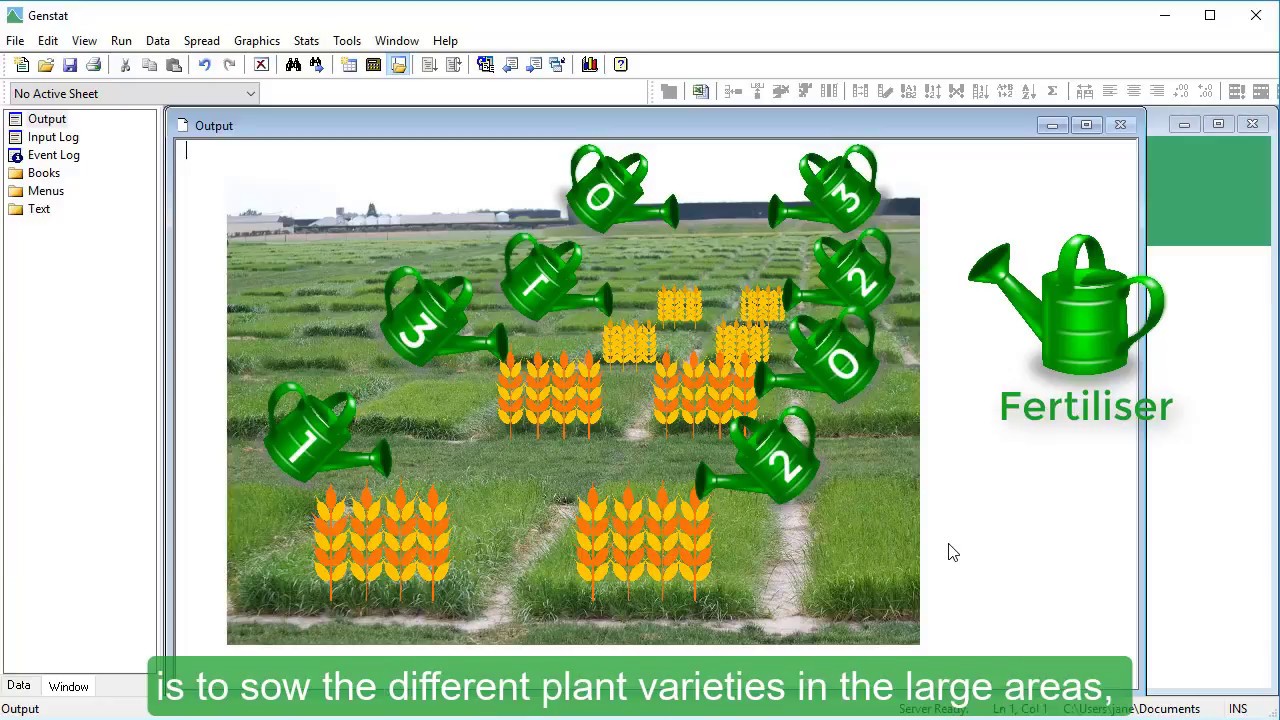
Task: Click the Copy toolbar icon
Action: (x=149, y=65)
